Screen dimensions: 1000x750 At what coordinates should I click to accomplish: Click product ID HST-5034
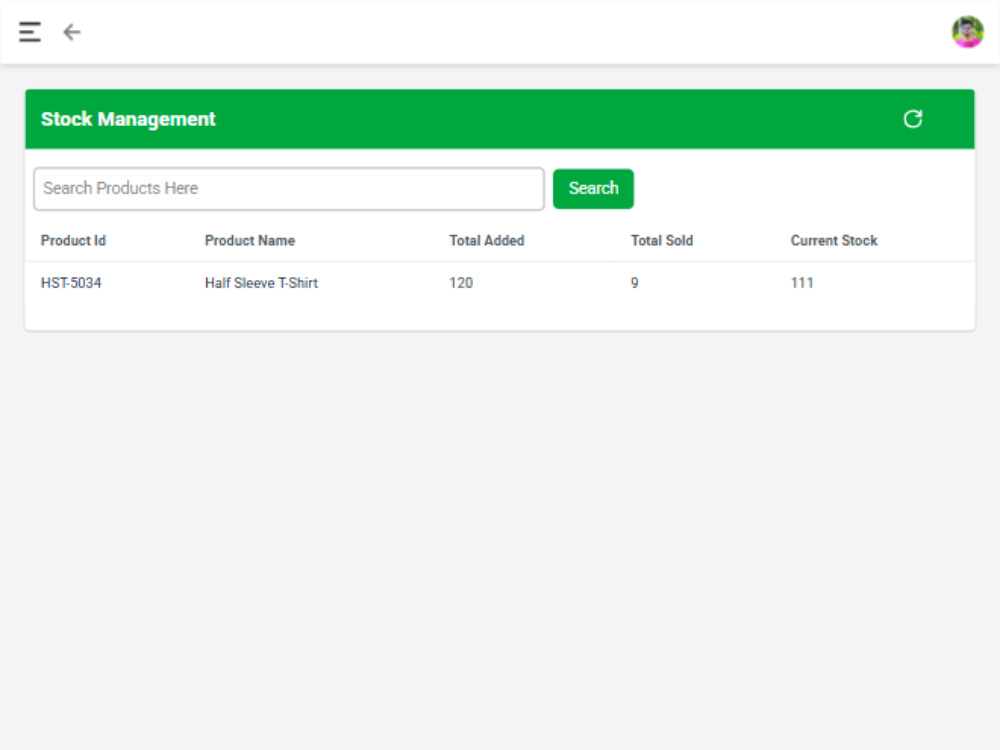coord(71,283)
